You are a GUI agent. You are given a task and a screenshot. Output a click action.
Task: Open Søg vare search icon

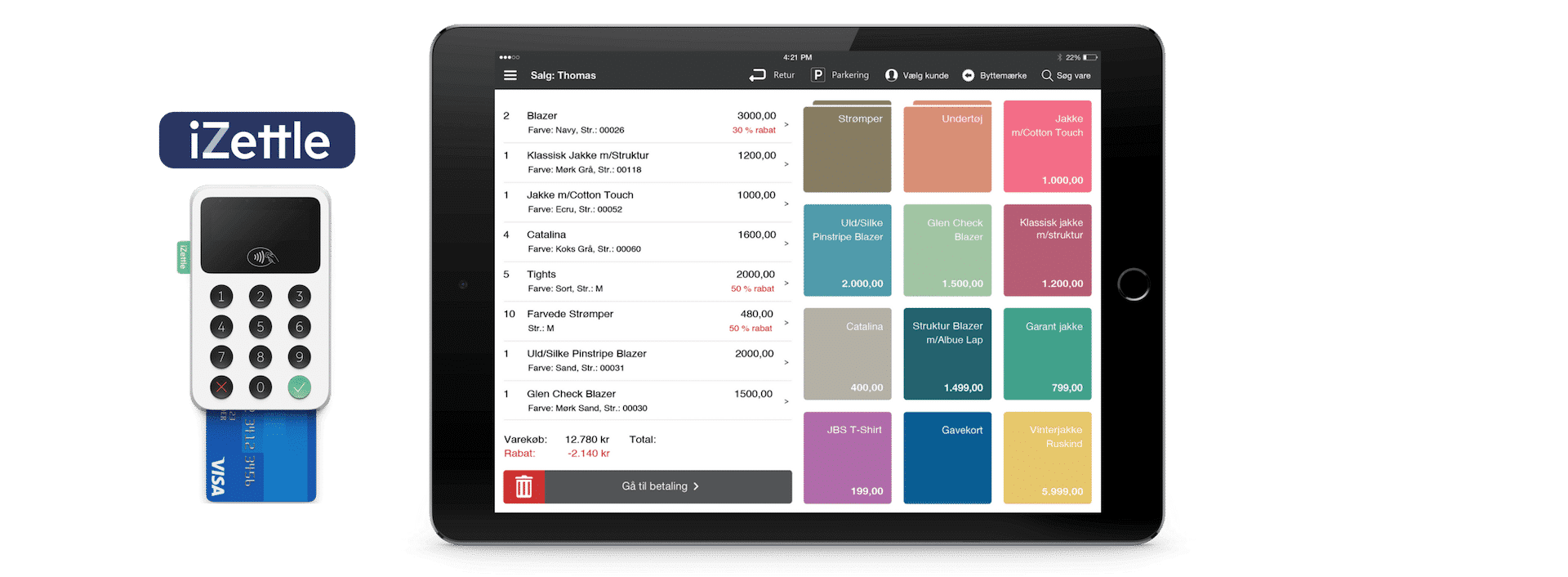click(x=1047, y=75)
